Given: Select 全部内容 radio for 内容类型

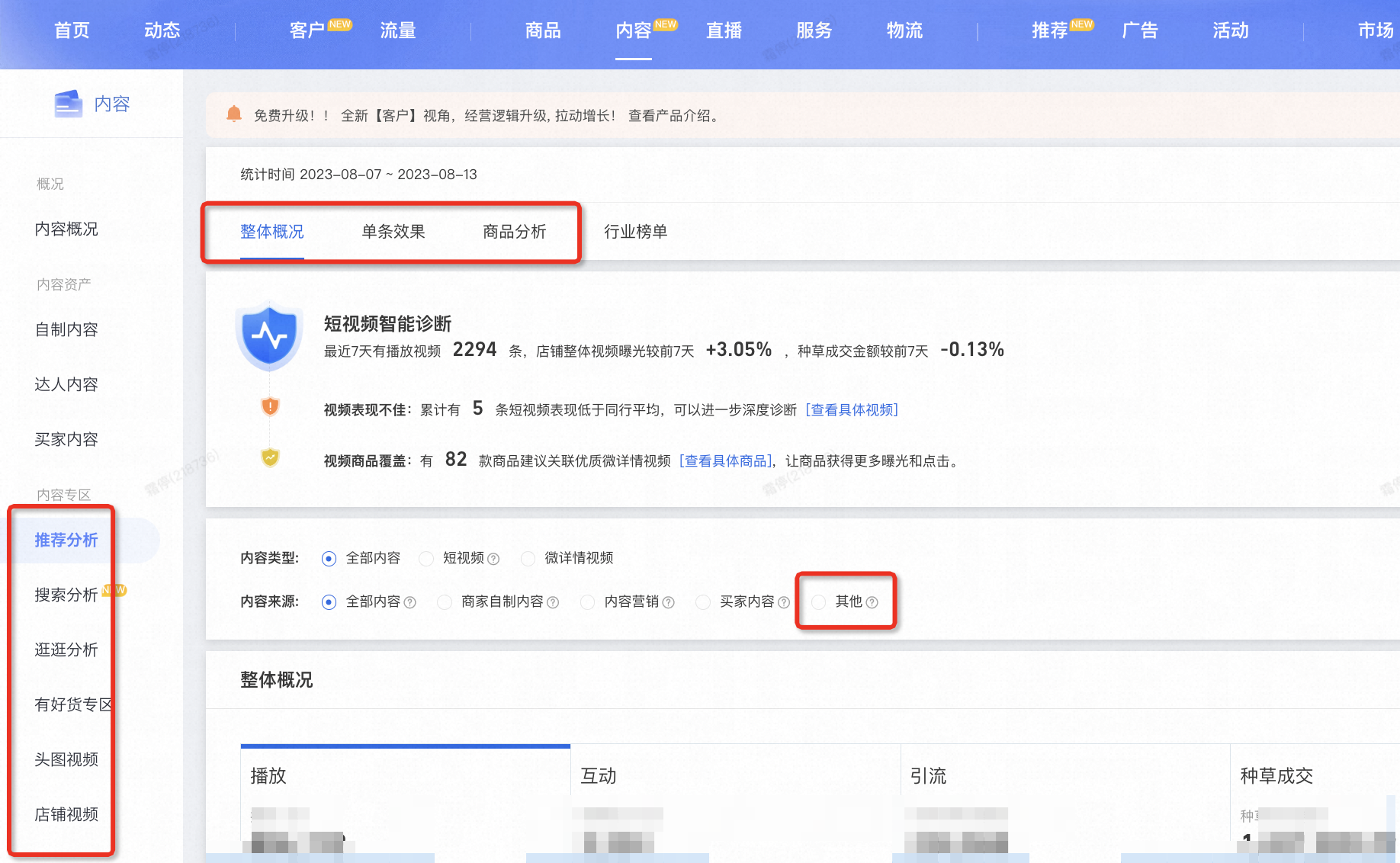Looking at the screenshot, I should tap(329, 559).
